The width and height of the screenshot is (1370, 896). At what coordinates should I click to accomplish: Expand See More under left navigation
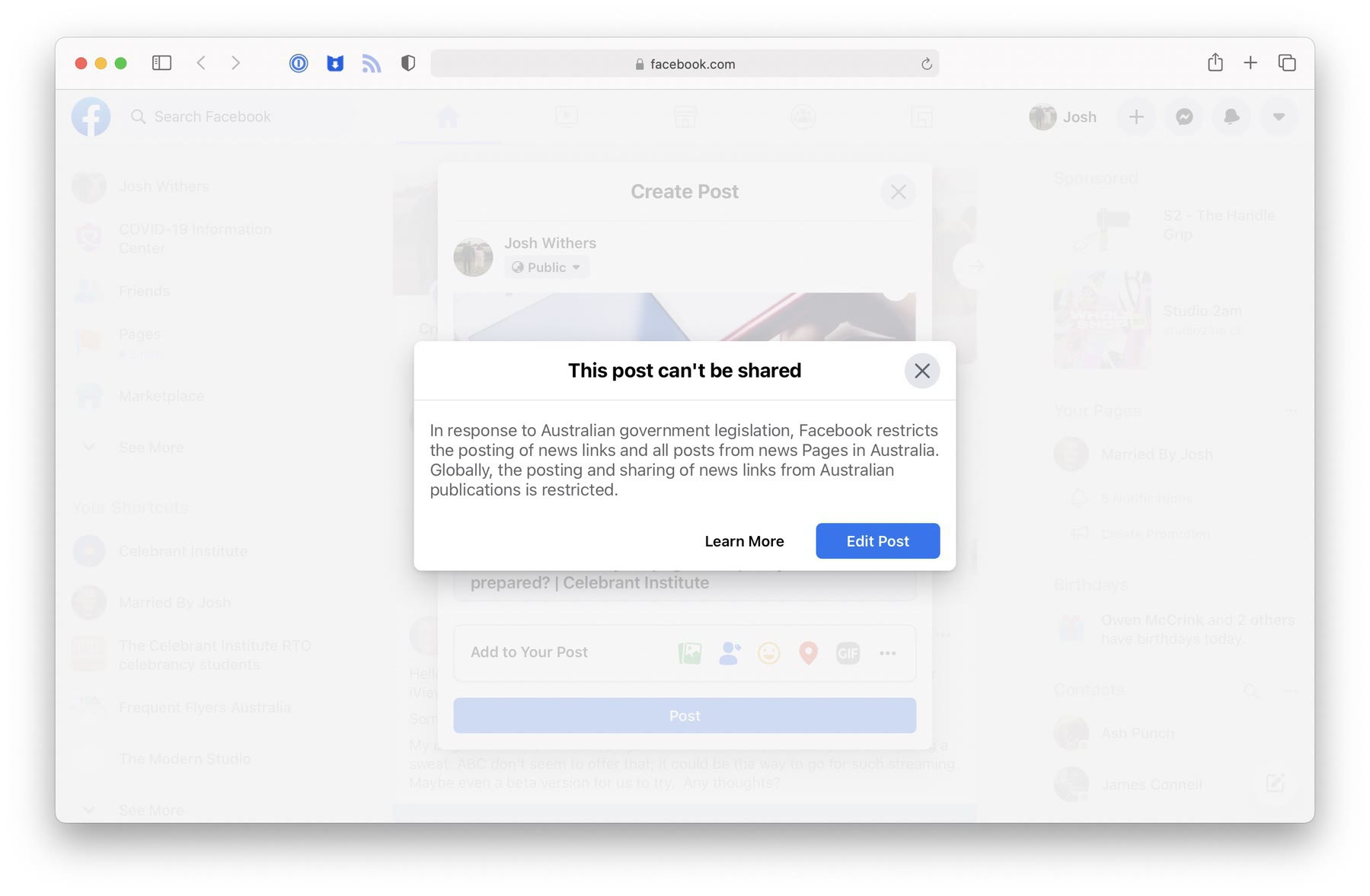pyautogui.click(x=151, y=448)
